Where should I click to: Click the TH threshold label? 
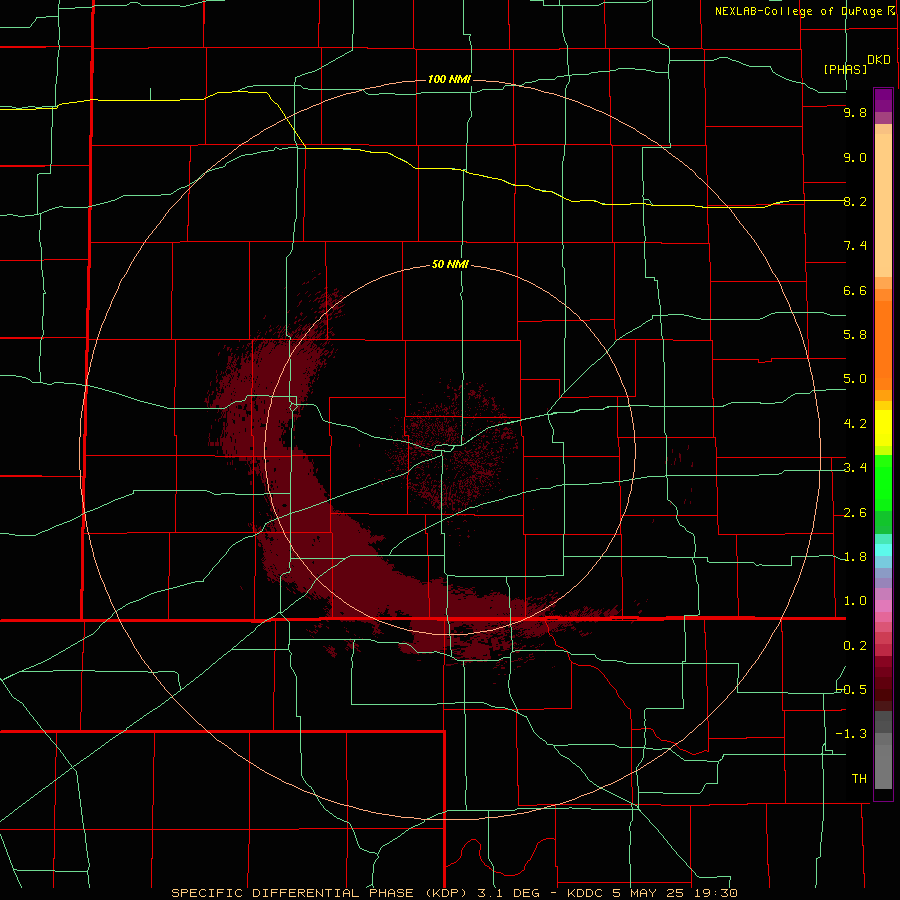[859, 779]
